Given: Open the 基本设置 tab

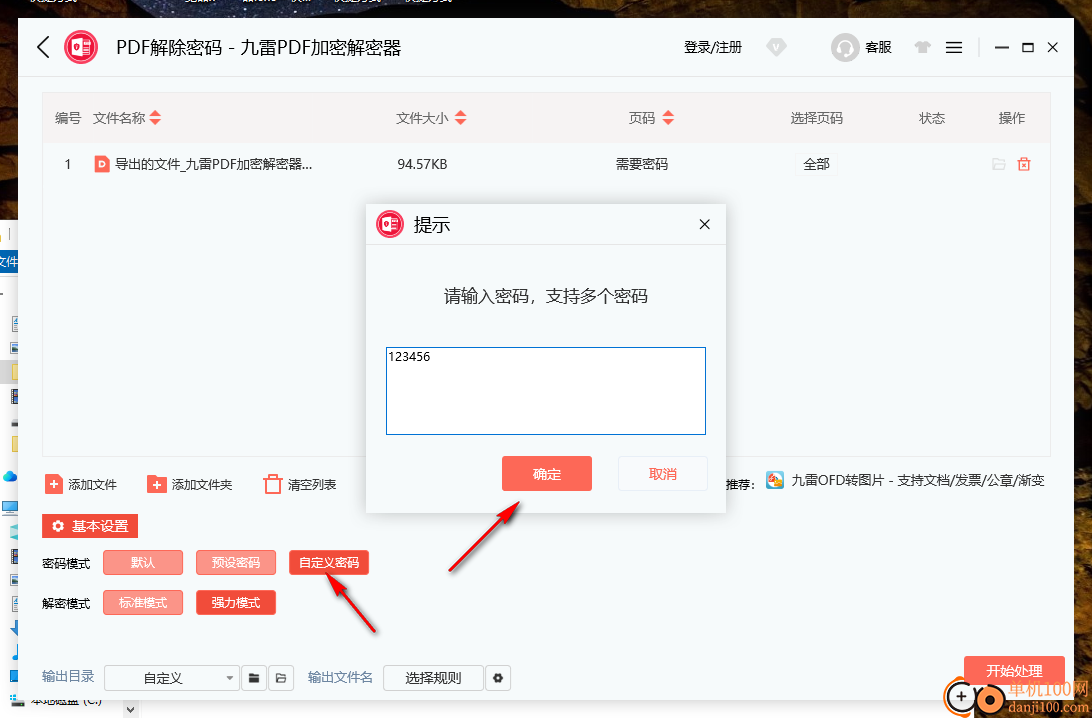Looking at the screenshot, I should [x=90, y=526].
